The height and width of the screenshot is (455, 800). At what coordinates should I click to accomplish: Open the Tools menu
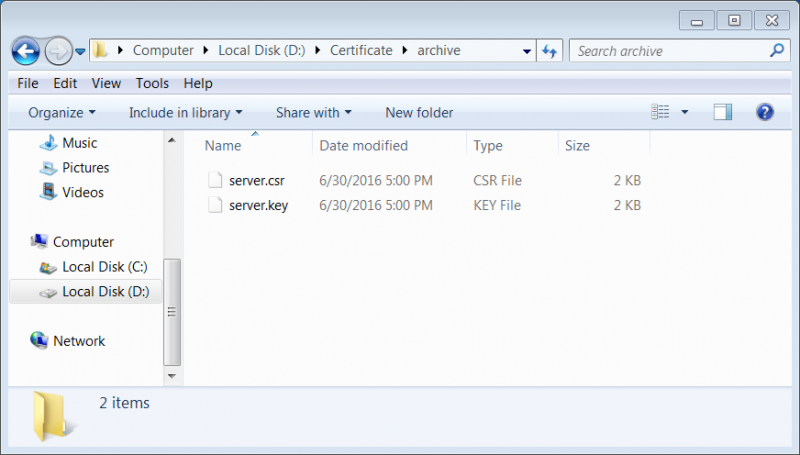tap(152, 83)
